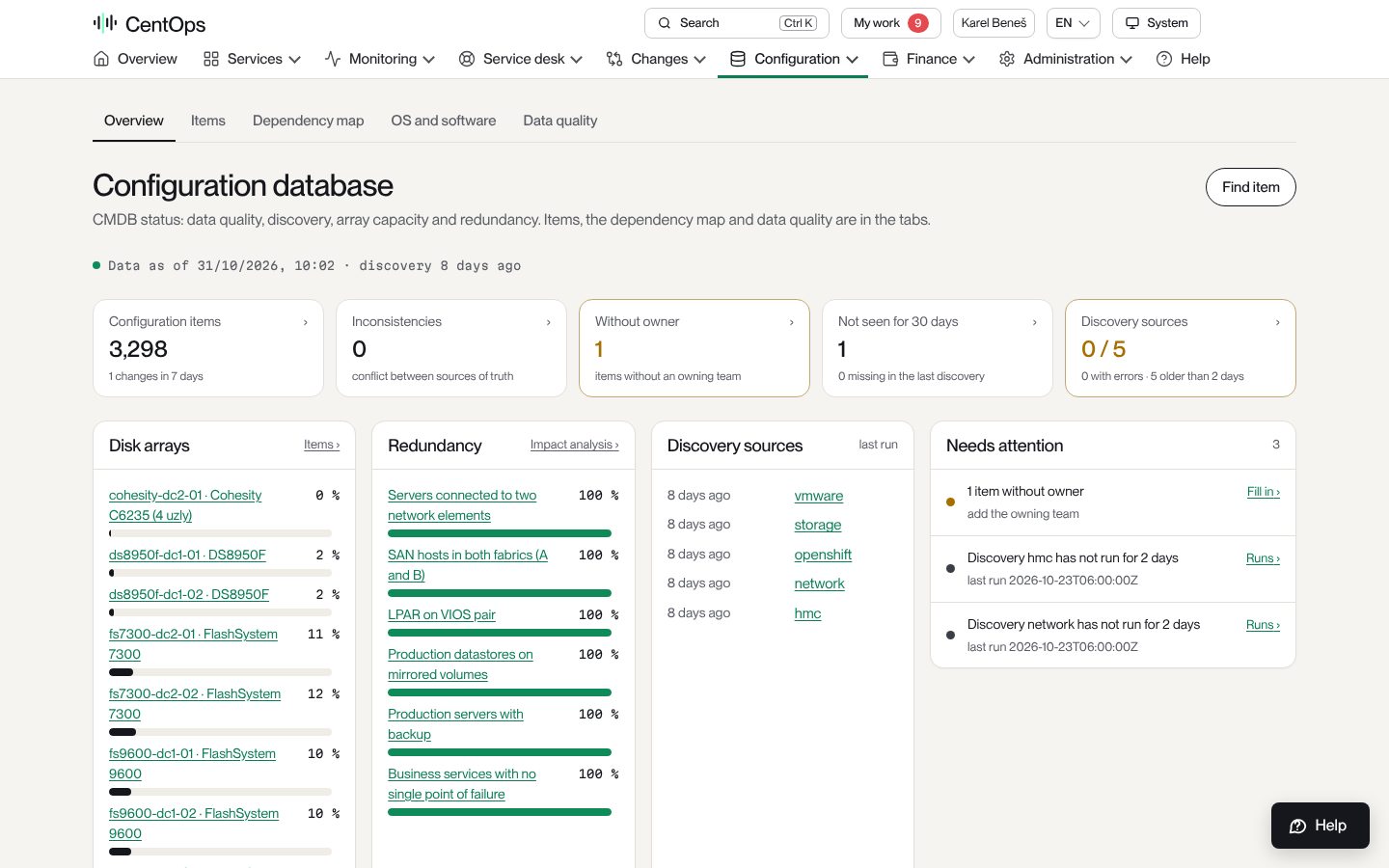Click the Fill in link

(x=1264, y=492)
